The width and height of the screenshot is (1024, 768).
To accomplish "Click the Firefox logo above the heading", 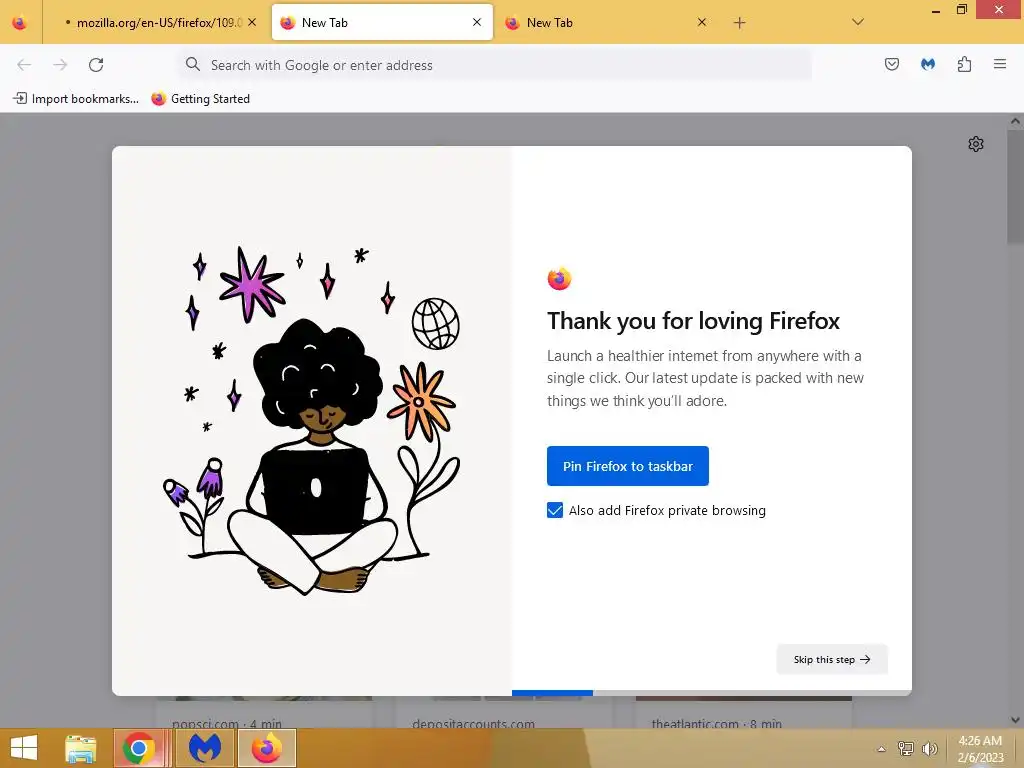I will point(560,279).
